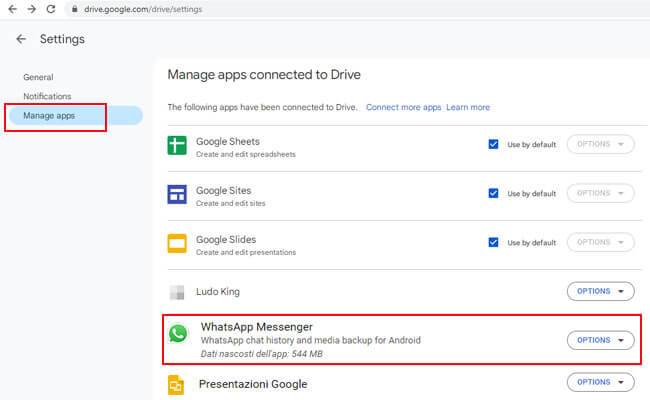
Task: Switch to the Manage apps section
Action: coord(76,116)
